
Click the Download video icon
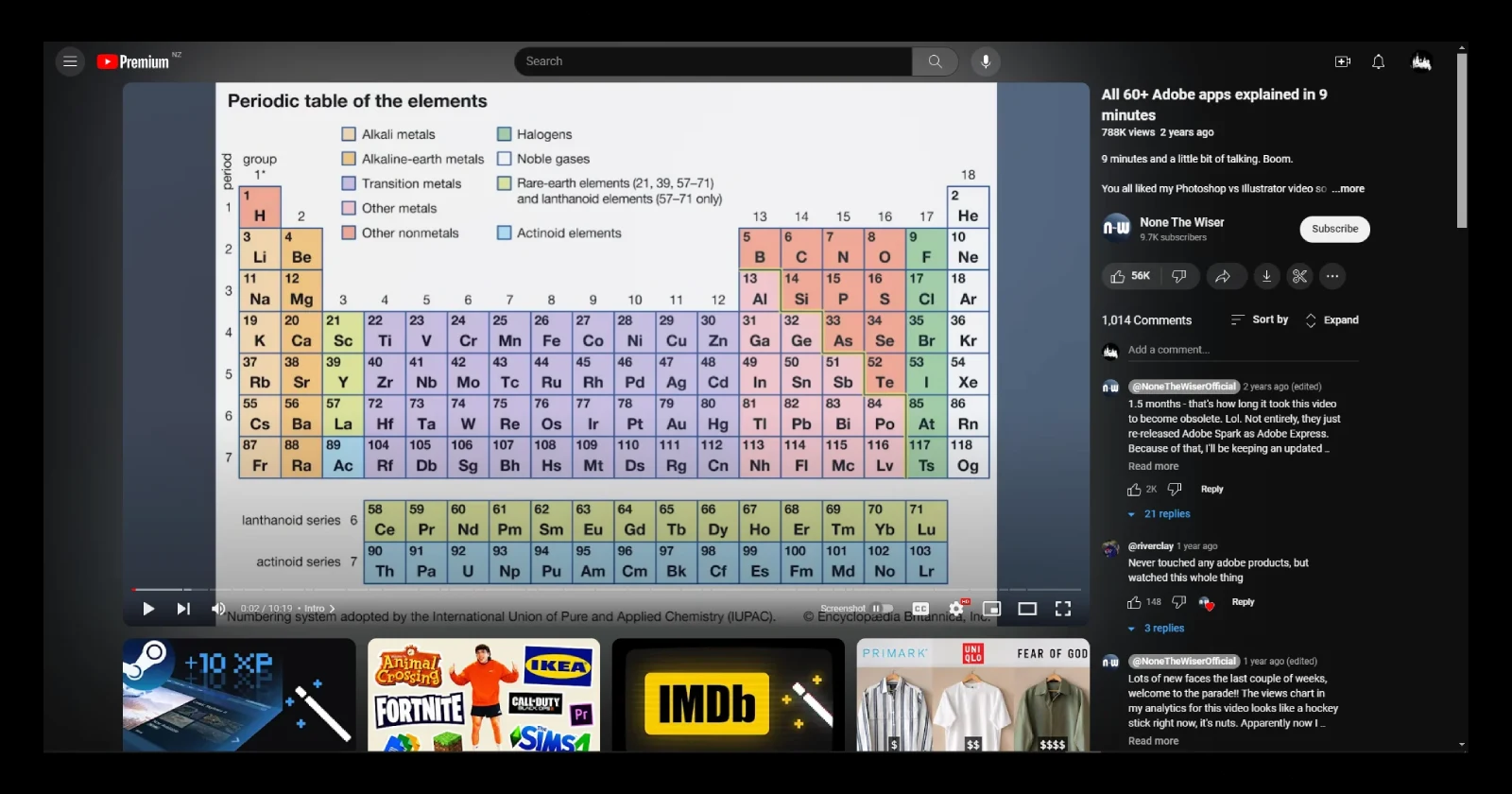1266,276
